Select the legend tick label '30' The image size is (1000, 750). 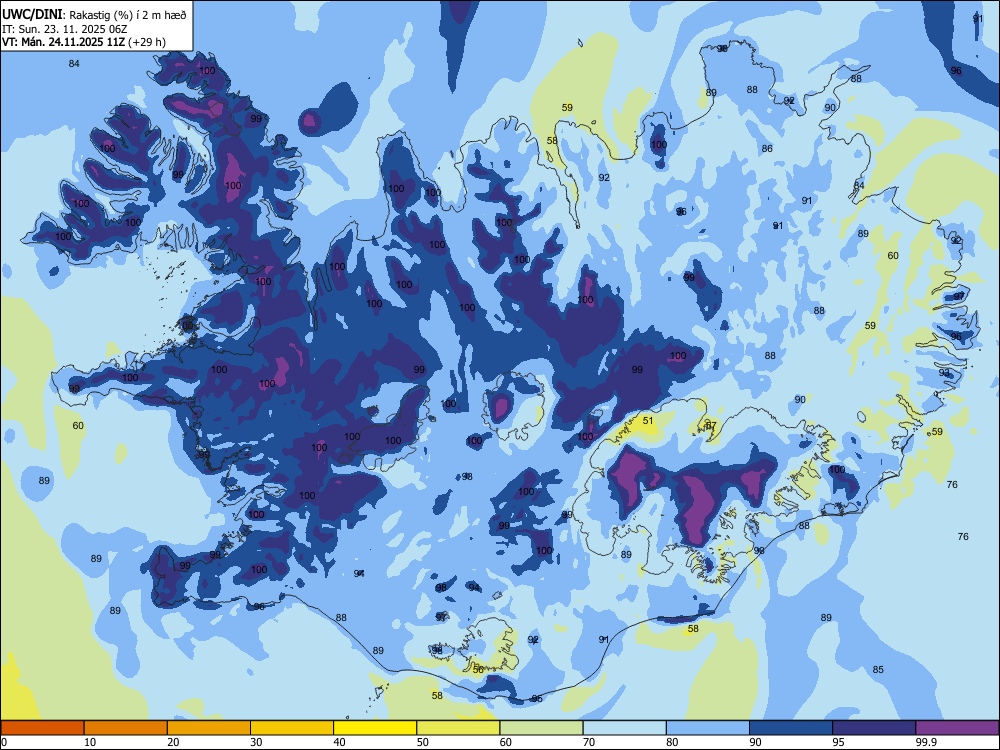pyautogui.click(x=256, y=742)
